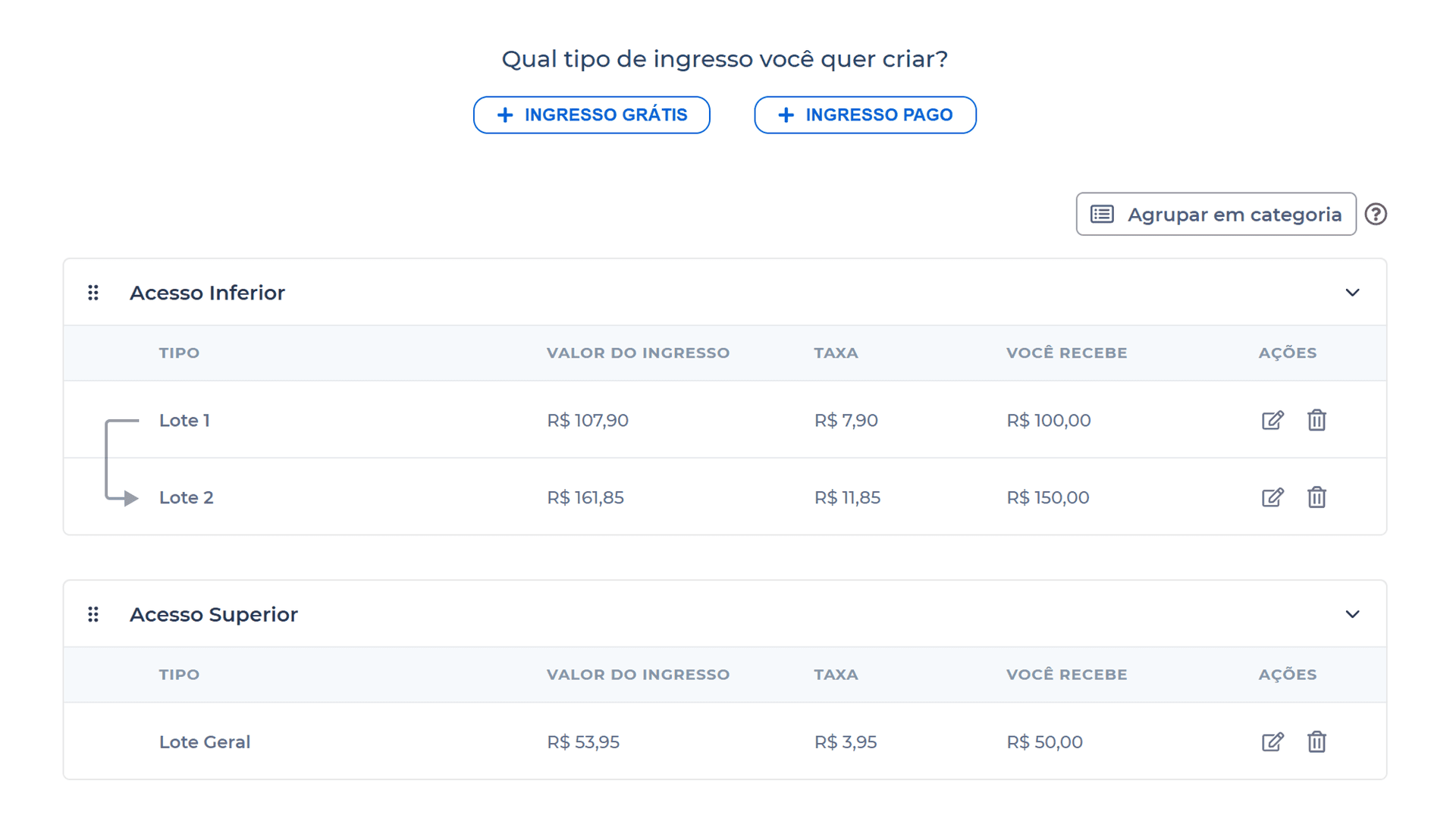The height and width of the screenshot is (818, 1456).
Task: Click the Lote 2 chained-batch arrow
Action: pos(129,498)
